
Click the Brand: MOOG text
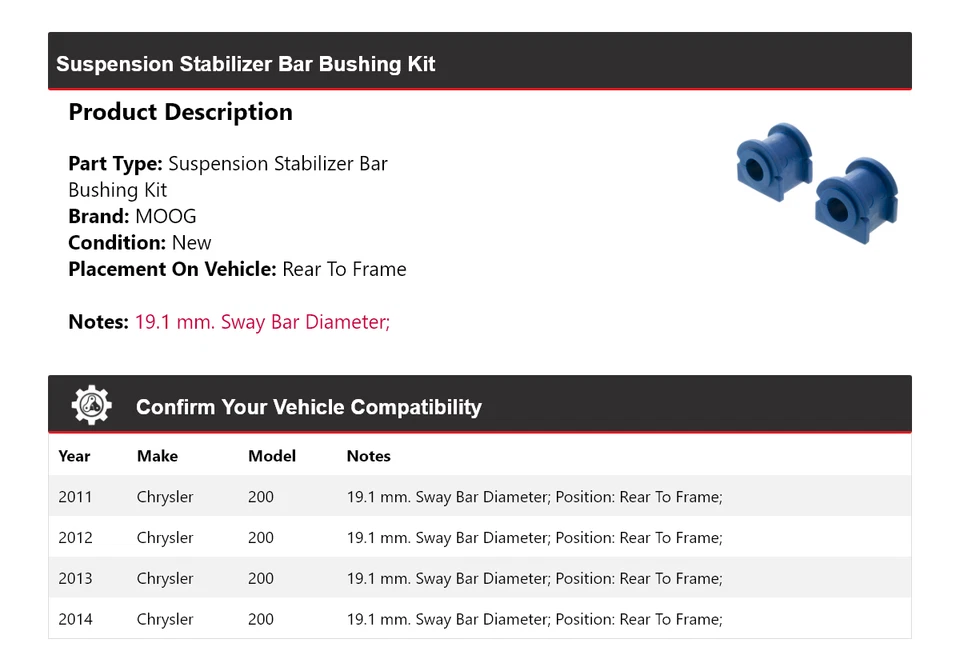132,216
